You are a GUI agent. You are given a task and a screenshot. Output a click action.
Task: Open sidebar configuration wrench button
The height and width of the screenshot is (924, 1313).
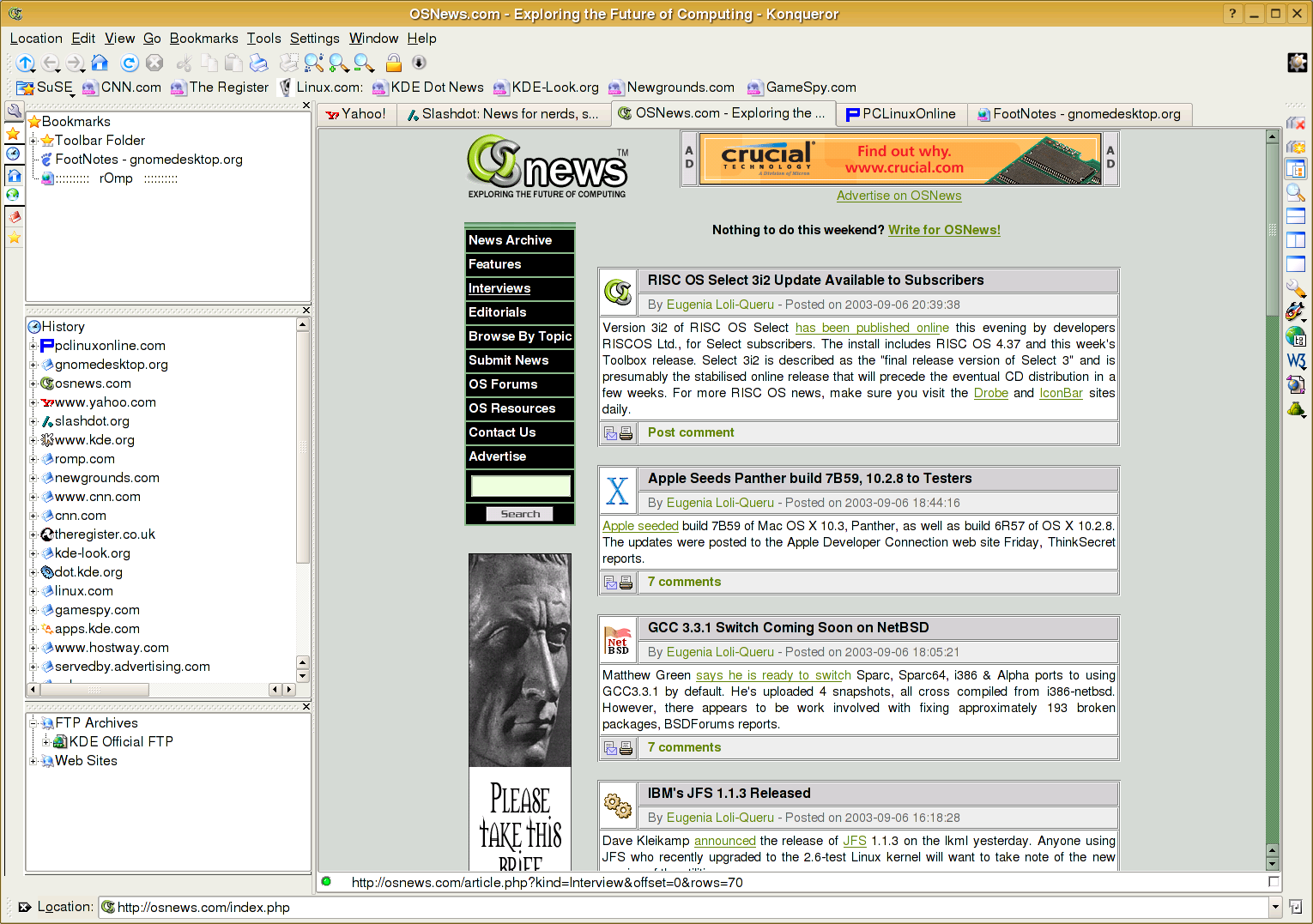[14, 112]
